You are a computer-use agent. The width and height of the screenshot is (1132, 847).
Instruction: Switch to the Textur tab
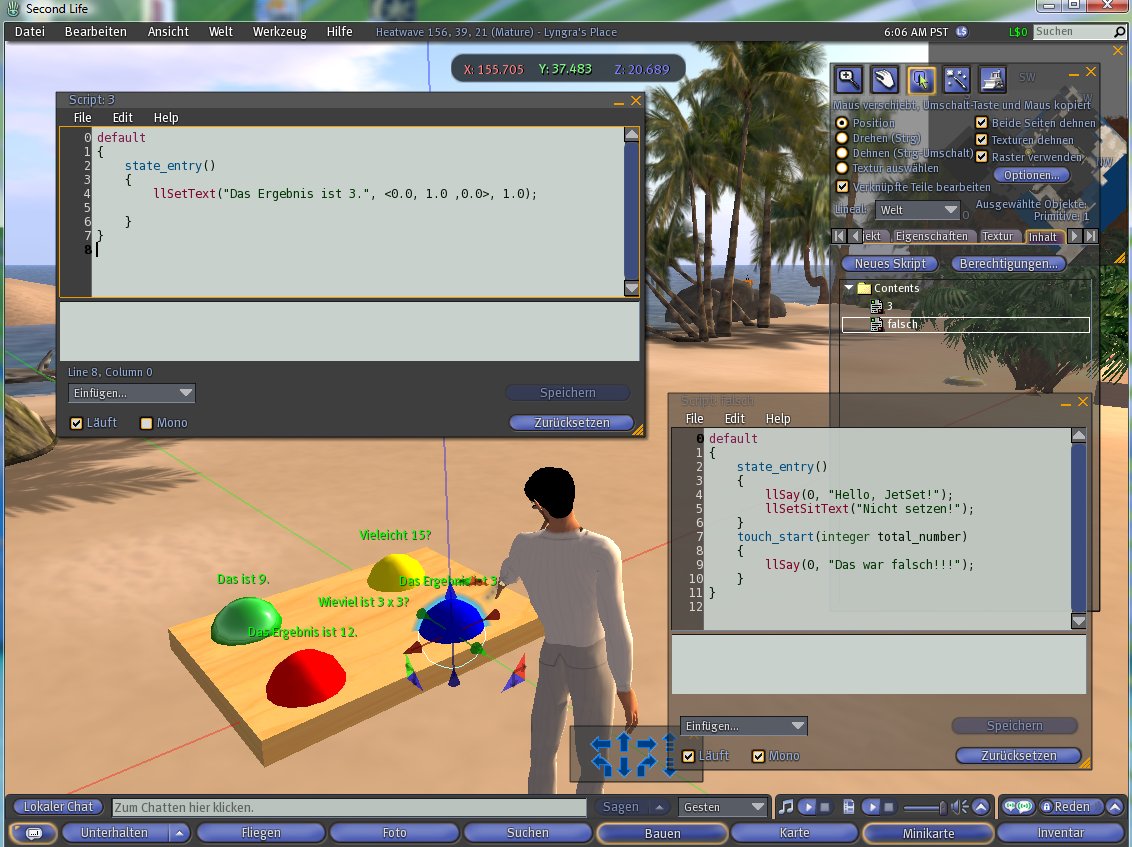point(998,236)
